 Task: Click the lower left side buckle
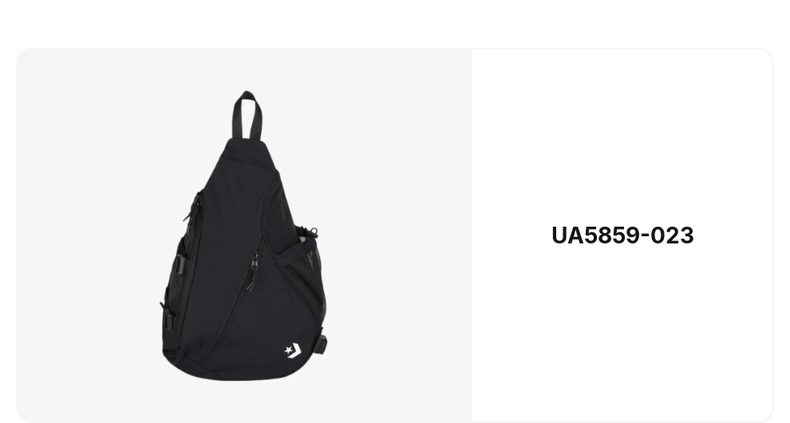[167, 317]
